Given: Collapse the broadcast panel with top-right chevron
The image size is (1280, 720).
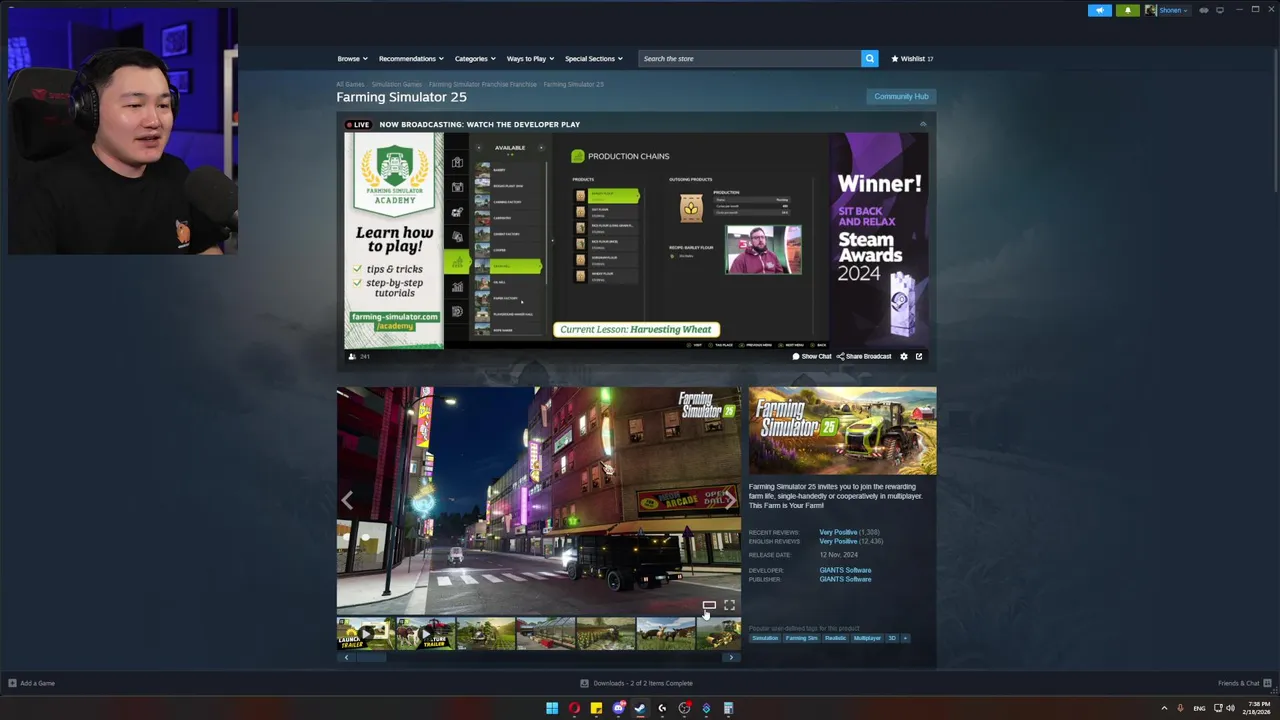Looking at the screenshot, I should (x=922, y=124).
